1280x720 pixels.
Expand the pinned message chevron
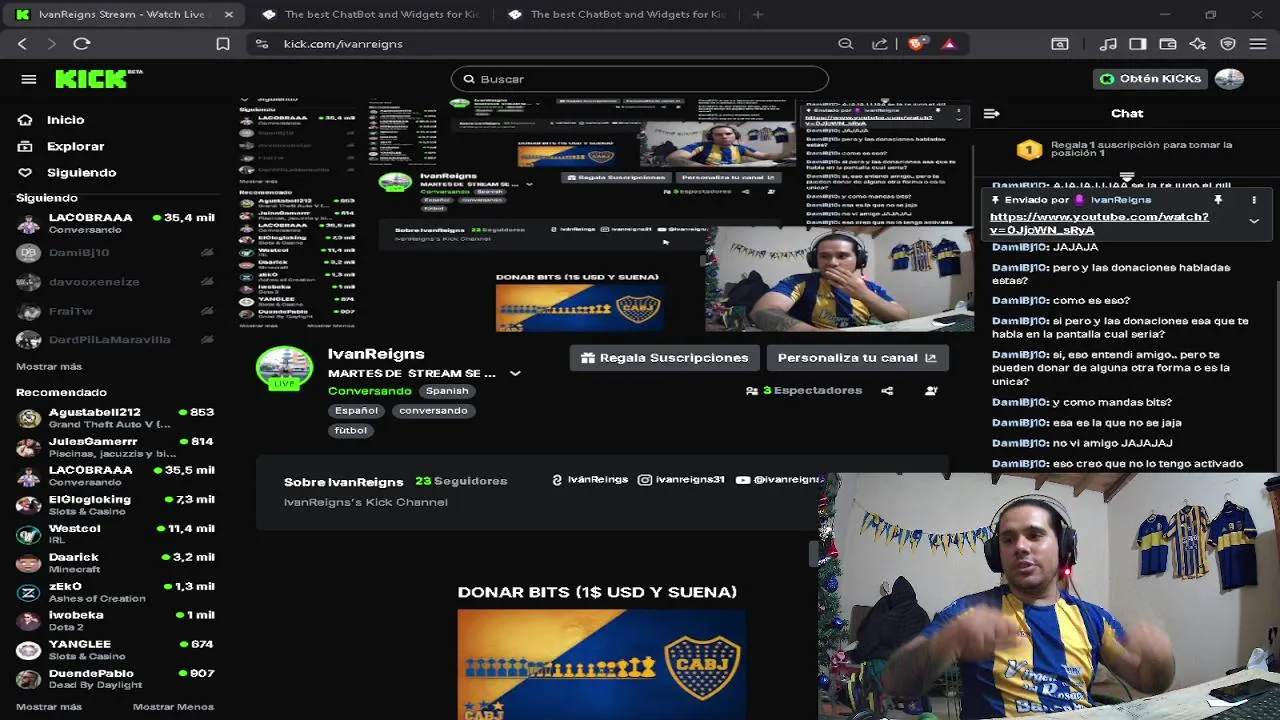(x=1254, y=221)
